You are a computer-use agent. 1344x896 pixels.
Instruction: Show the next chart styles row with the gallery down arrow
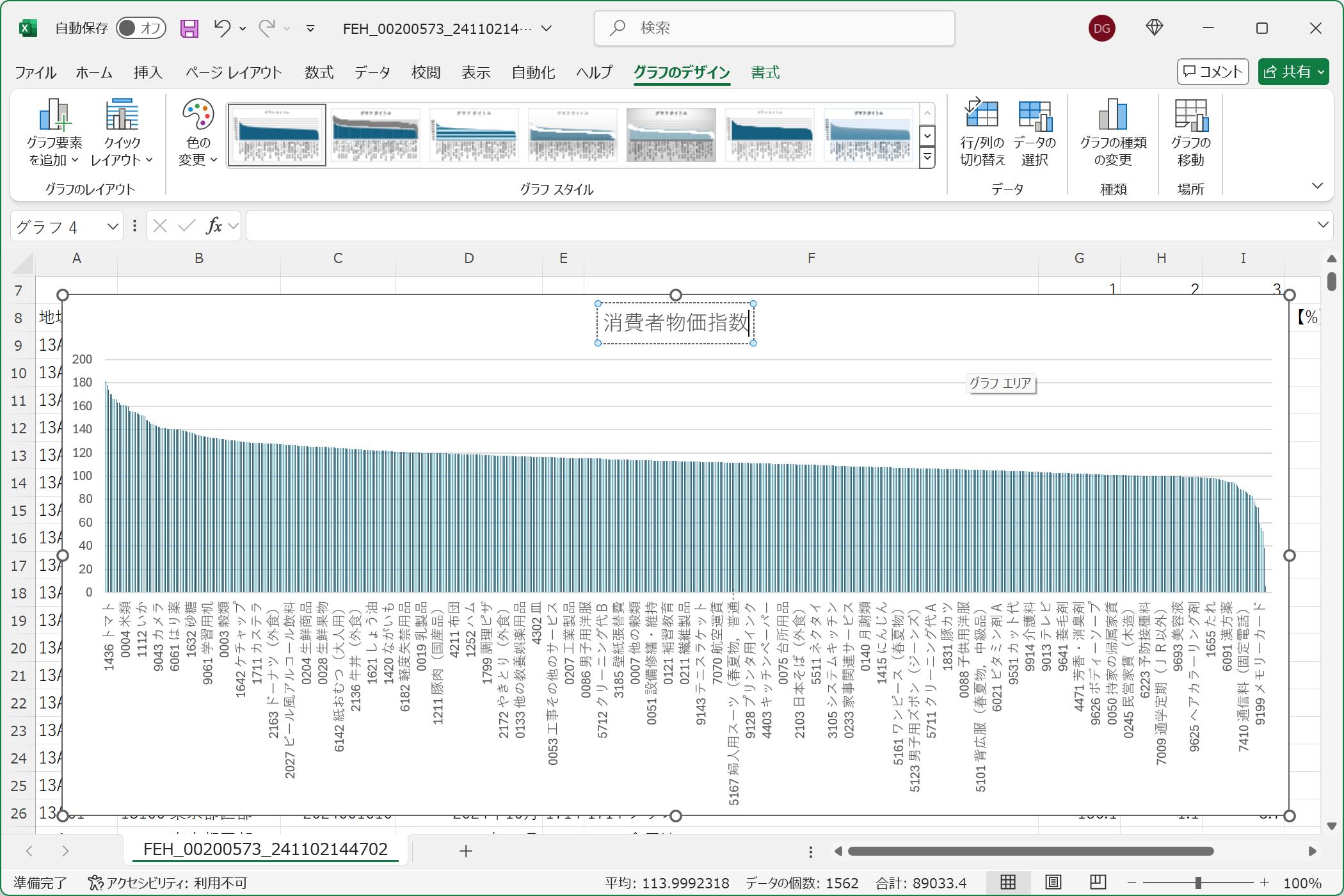point(927,136)
